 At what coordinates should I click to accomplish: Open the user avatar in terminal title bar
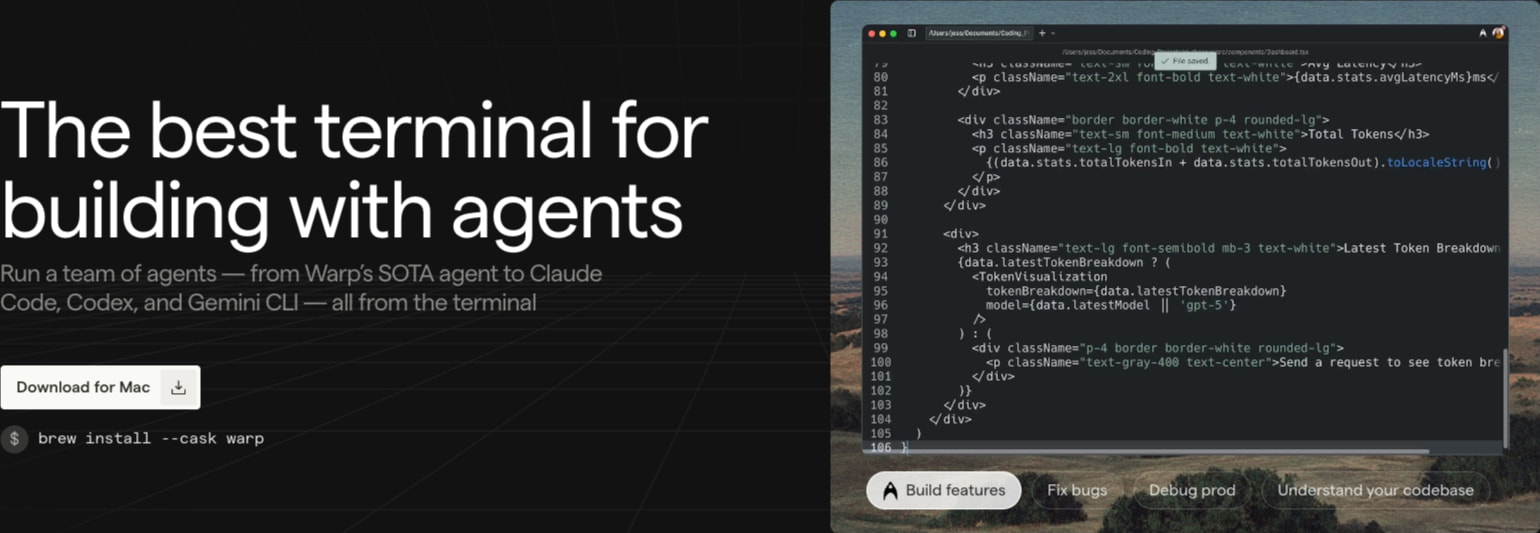pyautogui.click(x=1498, y=33)
